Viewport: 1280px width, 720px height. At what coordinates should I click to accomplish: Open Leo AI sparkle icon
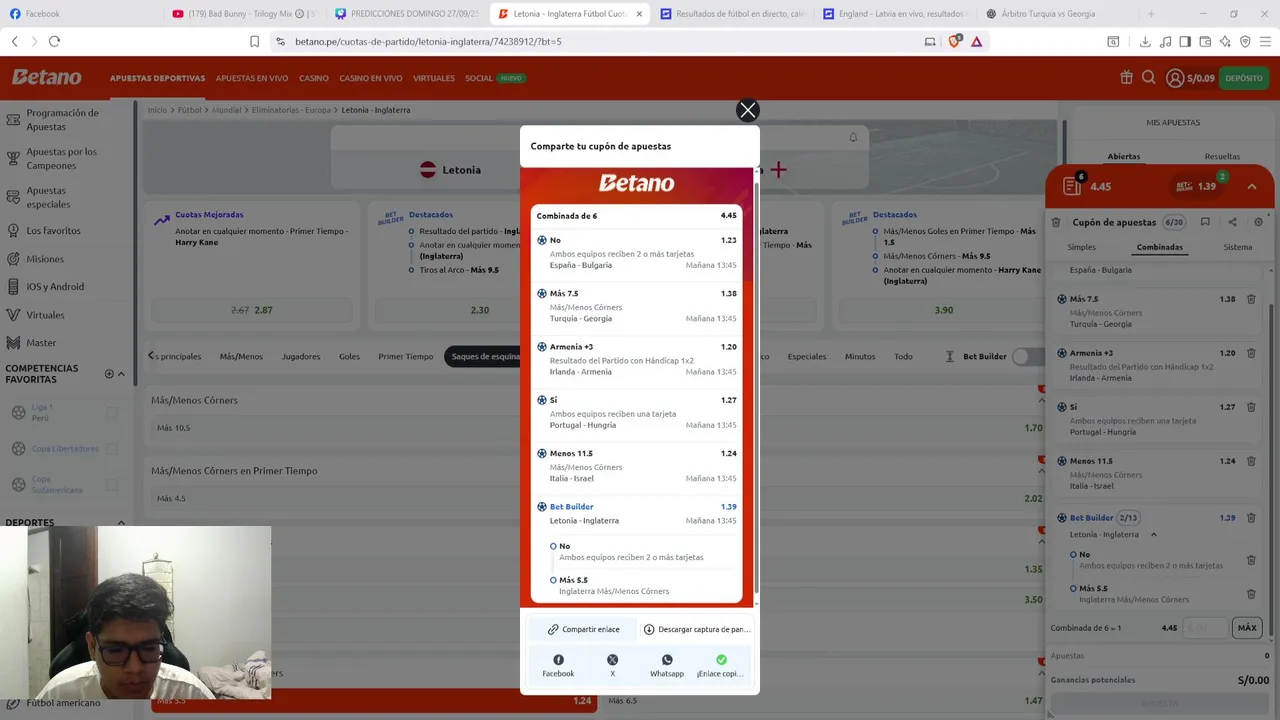[1225, 41]
